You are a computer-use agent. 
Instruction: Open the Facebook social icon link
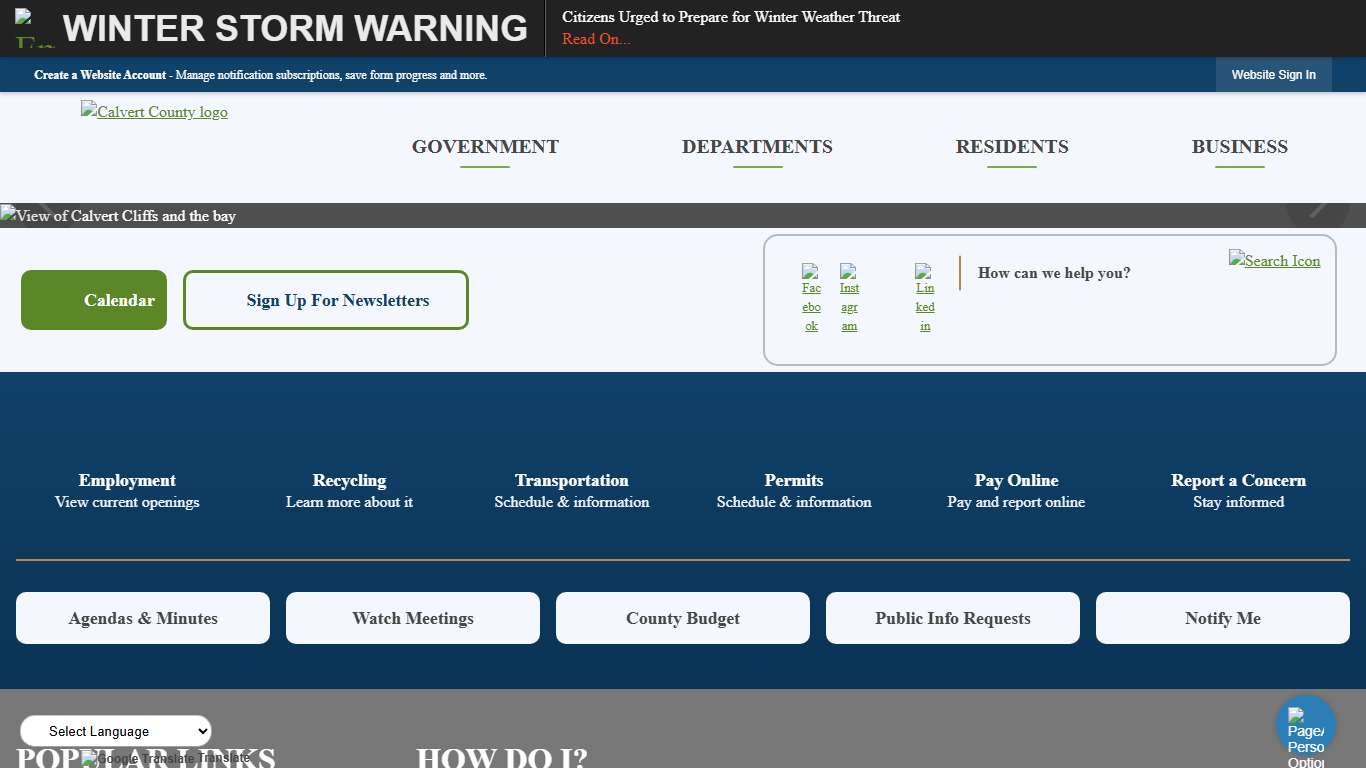coord(811,298)
